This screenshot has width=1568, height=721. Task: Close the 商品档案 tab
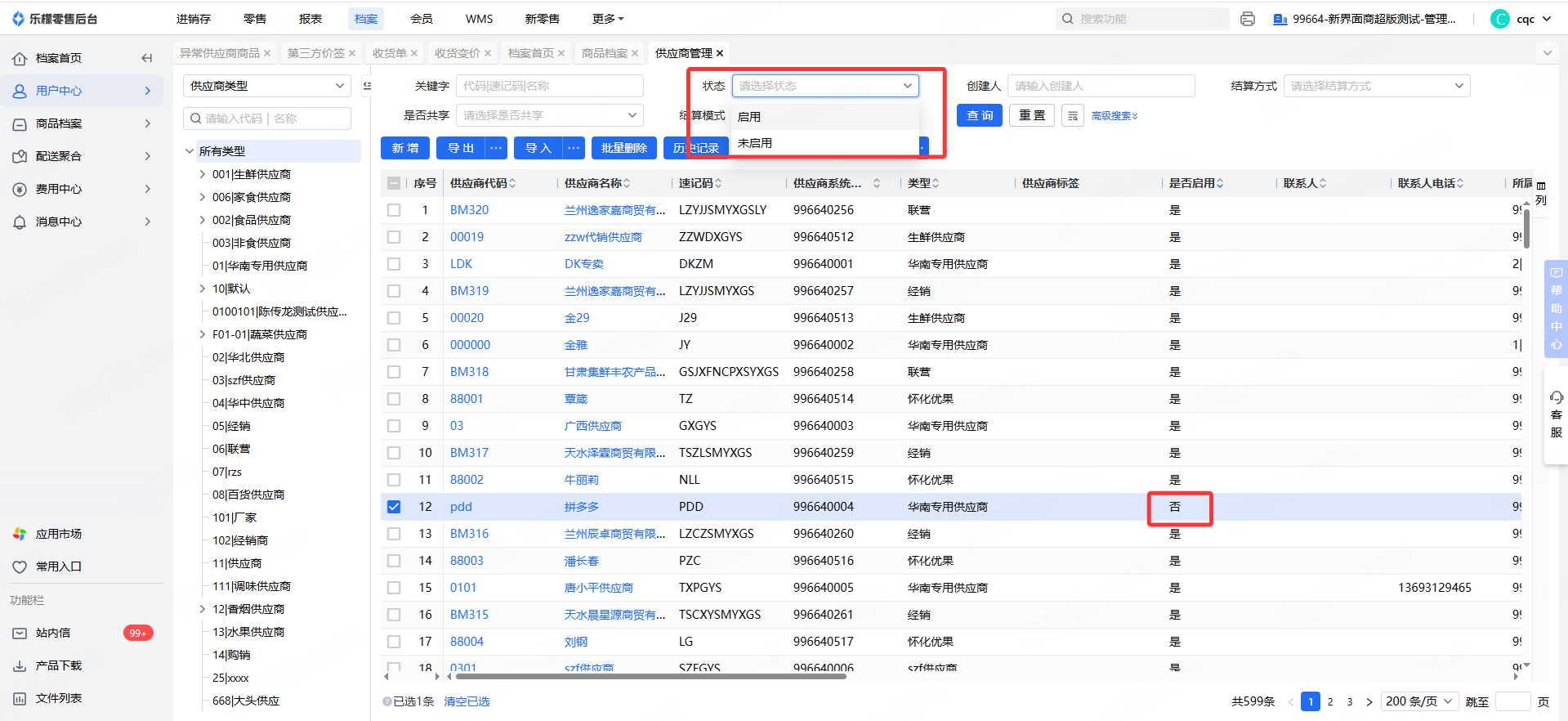point(635,53)
